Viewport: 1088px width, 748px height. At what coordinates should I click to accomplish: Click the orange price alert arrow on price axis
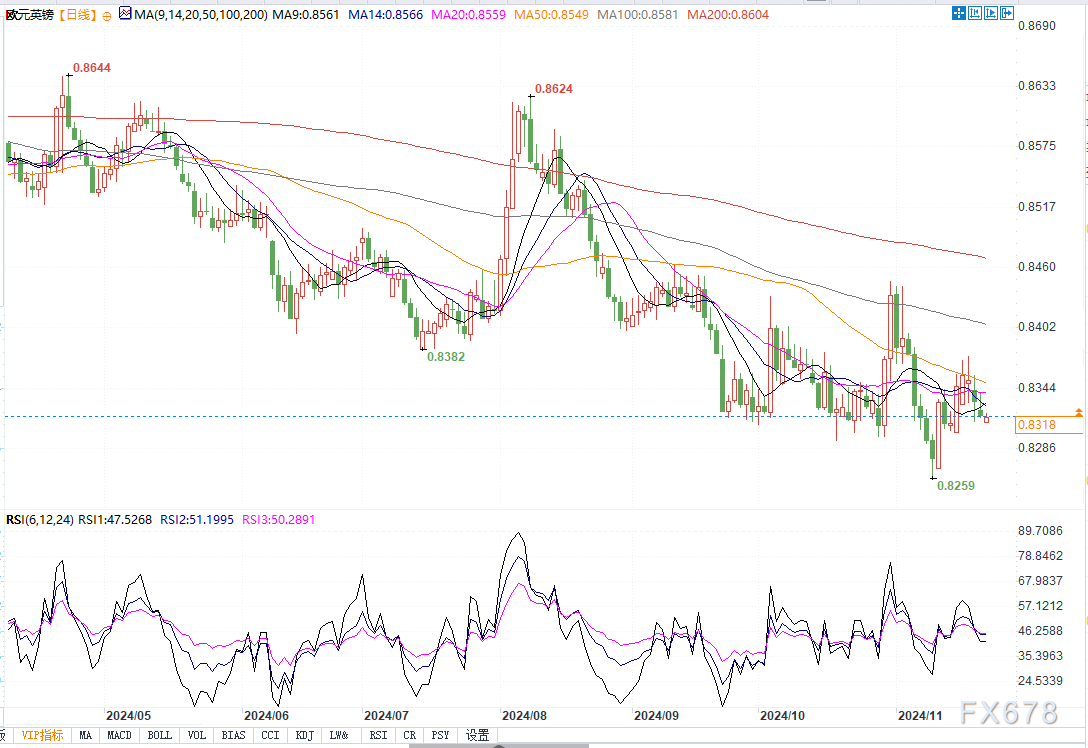pos(1078,412)
